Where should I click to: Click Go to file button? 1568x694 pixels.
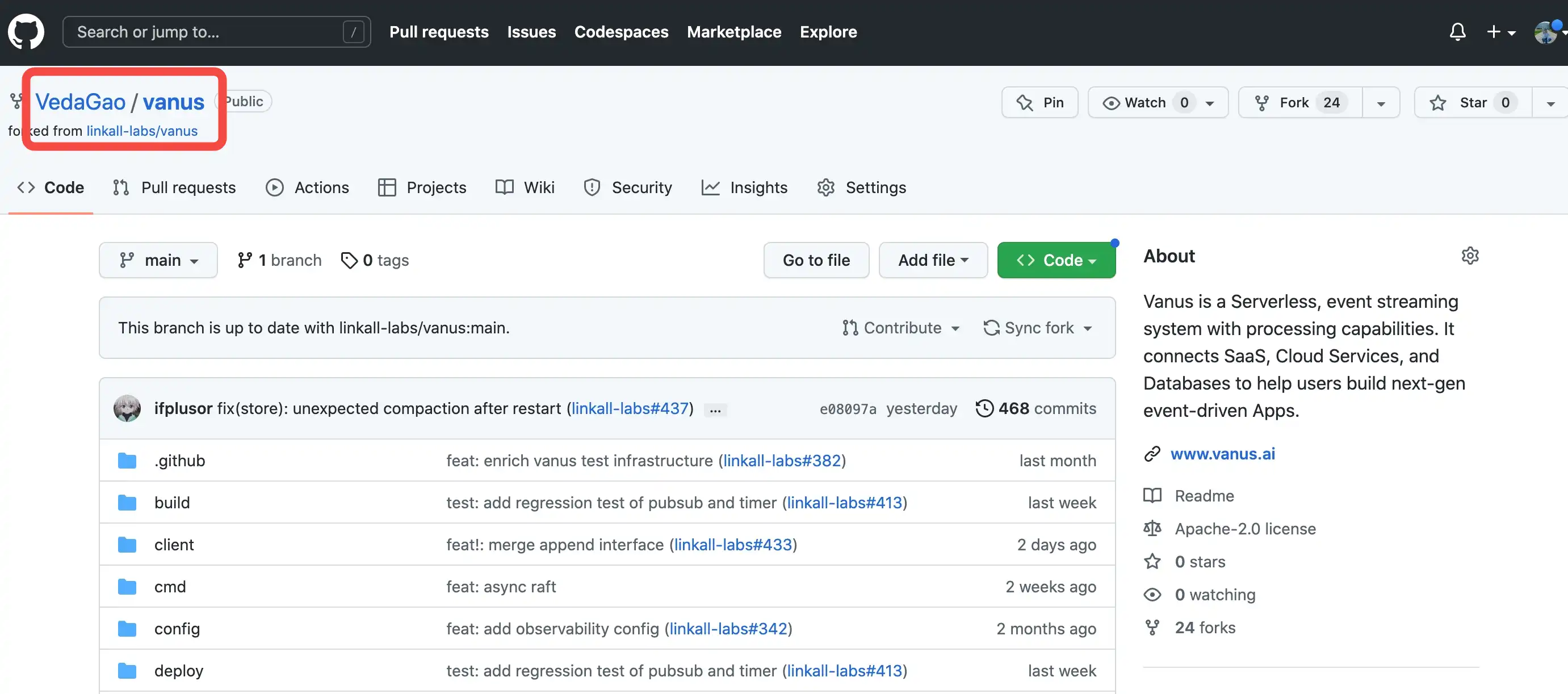pos(816,260)
